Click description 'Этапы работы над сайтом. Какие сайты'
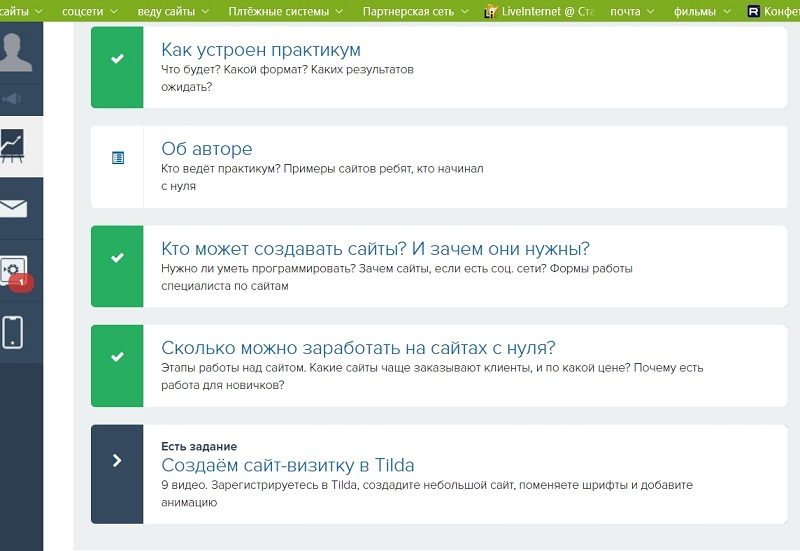 pyautogui.click(x=432, y=376)
